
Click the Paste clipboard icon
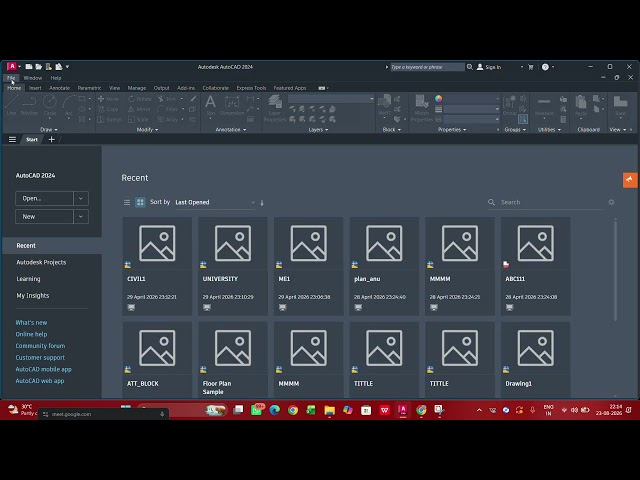click(x=581, y=104)
